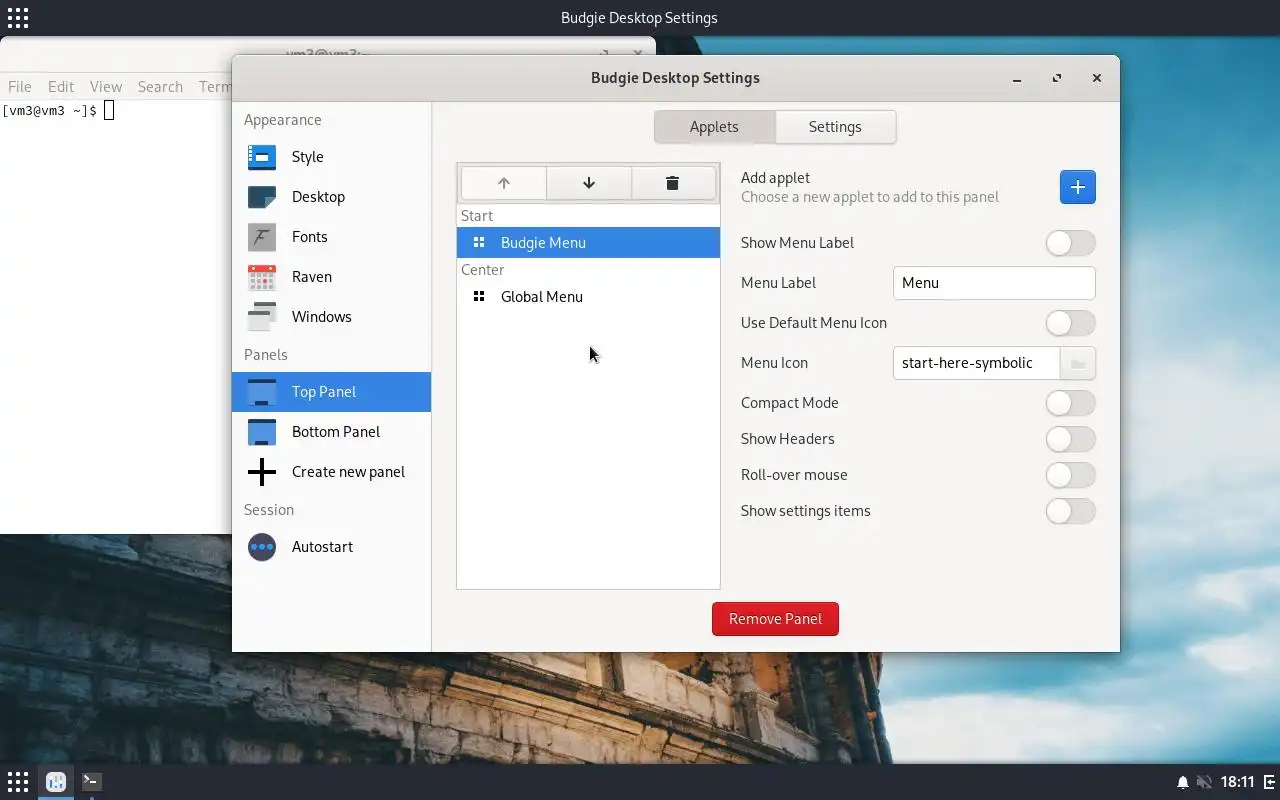Open Desktop settings in sidebar
The width and height of the screenshot is (1280, 800).
[x=331, y=197]
